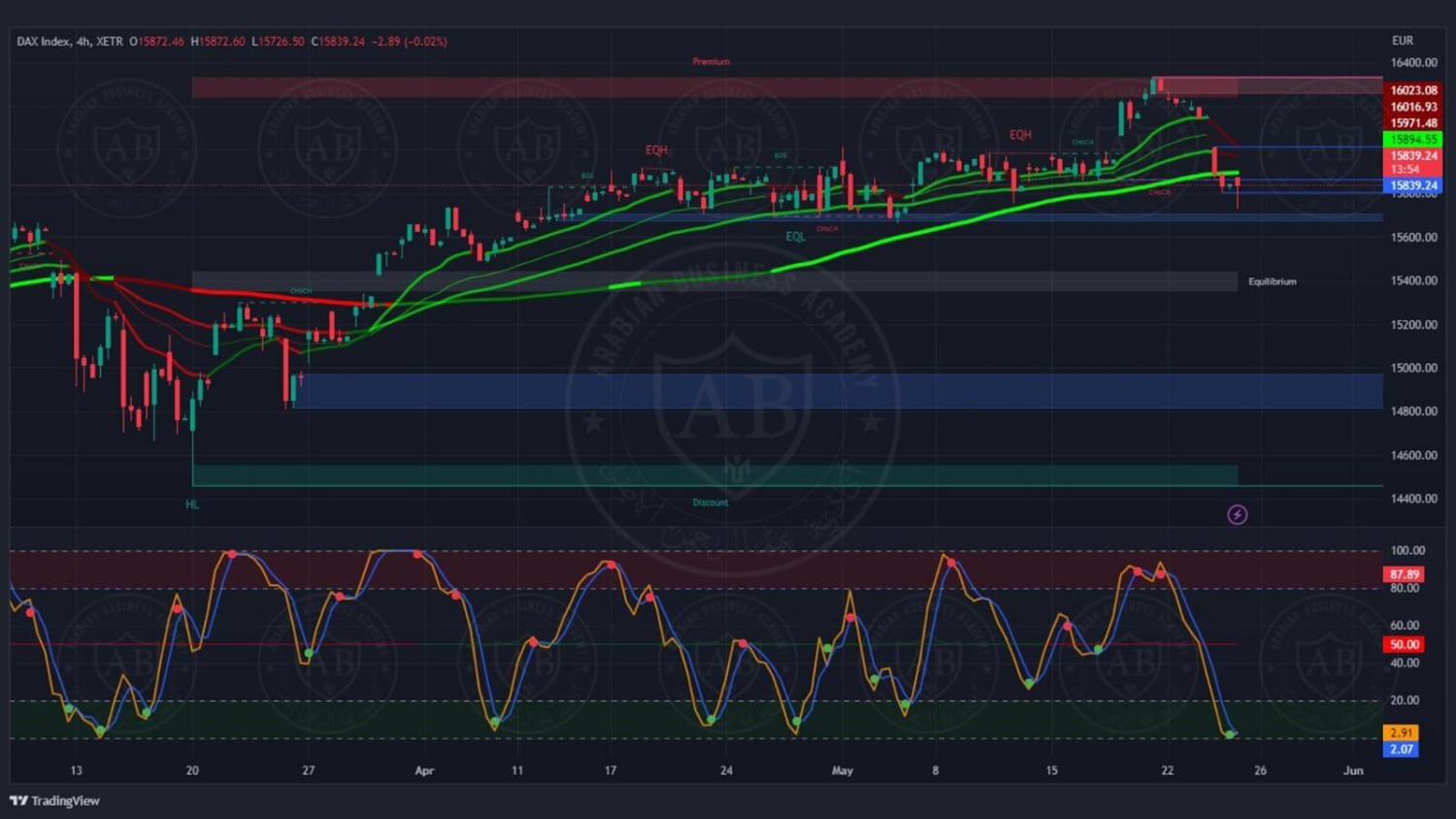Select the close value C15839.24 in header
The height and width of the screenshot is (819, 1456).
(338, 42)
